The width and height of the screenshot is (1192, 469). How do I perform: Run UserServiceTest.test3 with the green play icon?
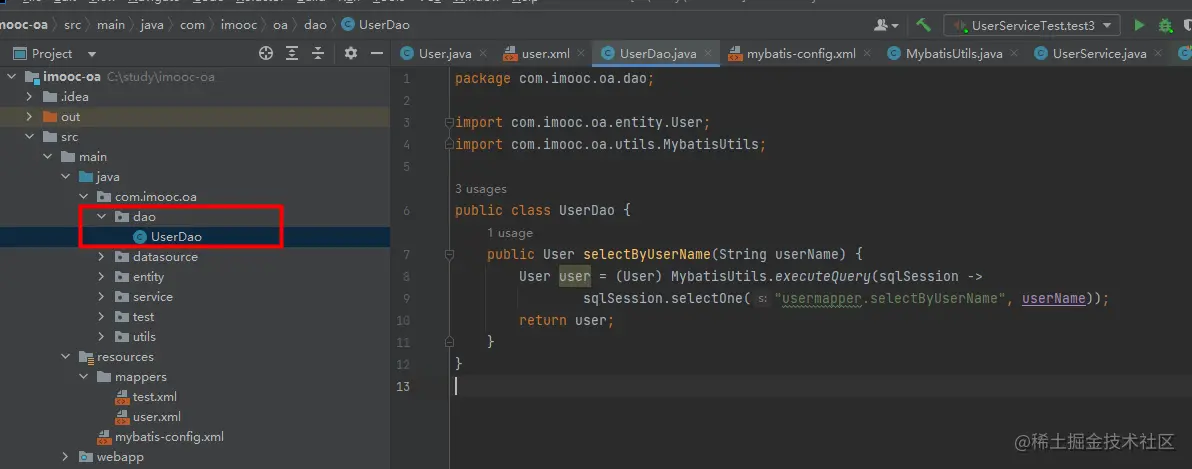pos(1139,25)
